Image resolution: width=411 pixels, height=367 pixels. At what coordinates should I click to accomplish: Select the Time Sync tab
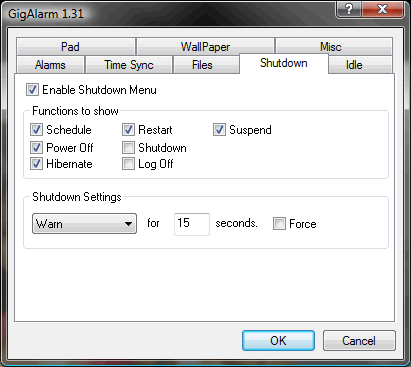[129, 65]
